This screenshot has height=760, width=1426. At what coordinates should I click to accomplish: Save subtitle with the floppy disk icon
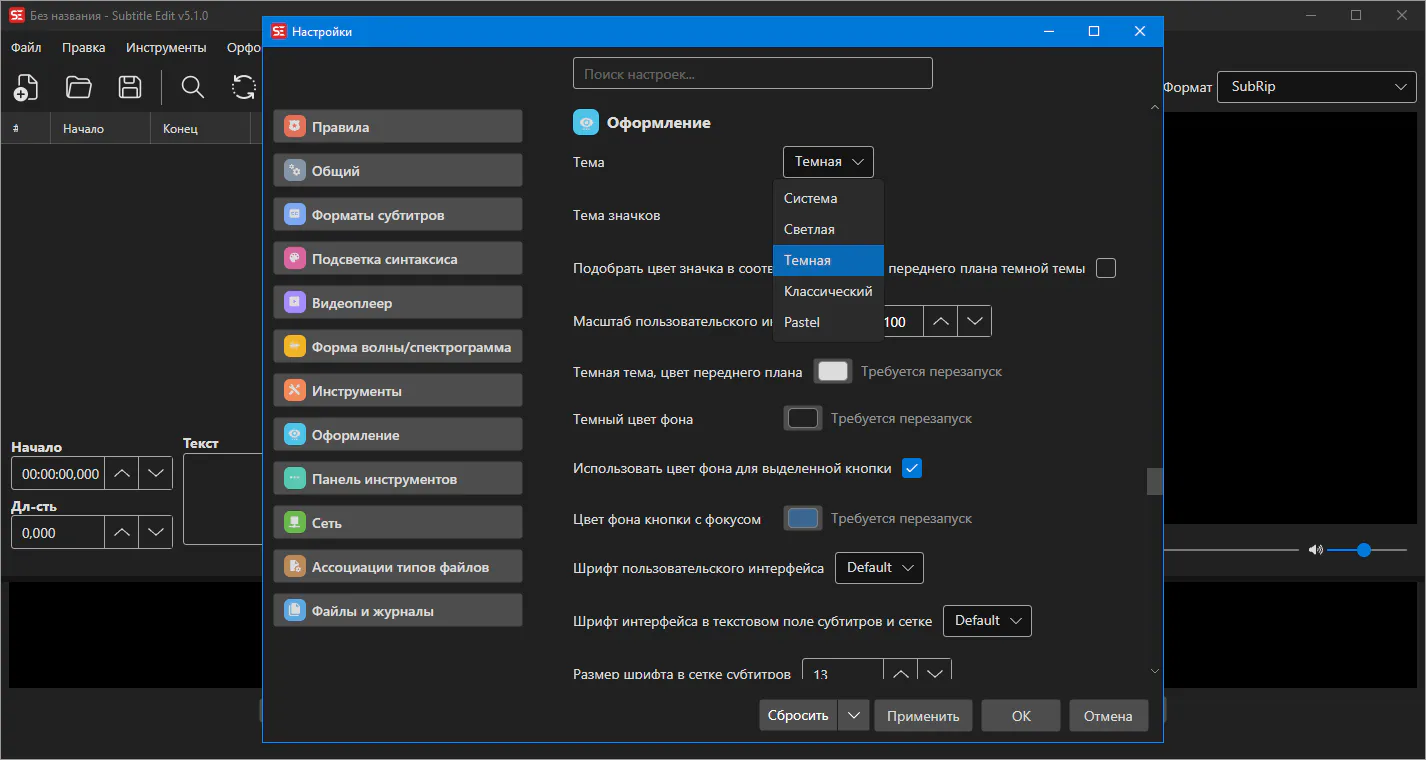click(130, 87)
